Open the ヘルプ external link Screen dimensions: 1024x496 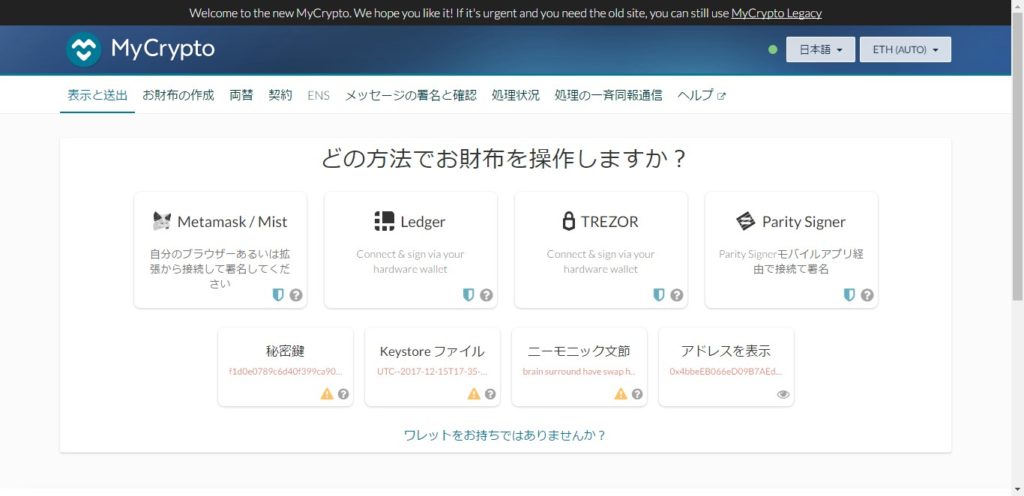[701, 95]
